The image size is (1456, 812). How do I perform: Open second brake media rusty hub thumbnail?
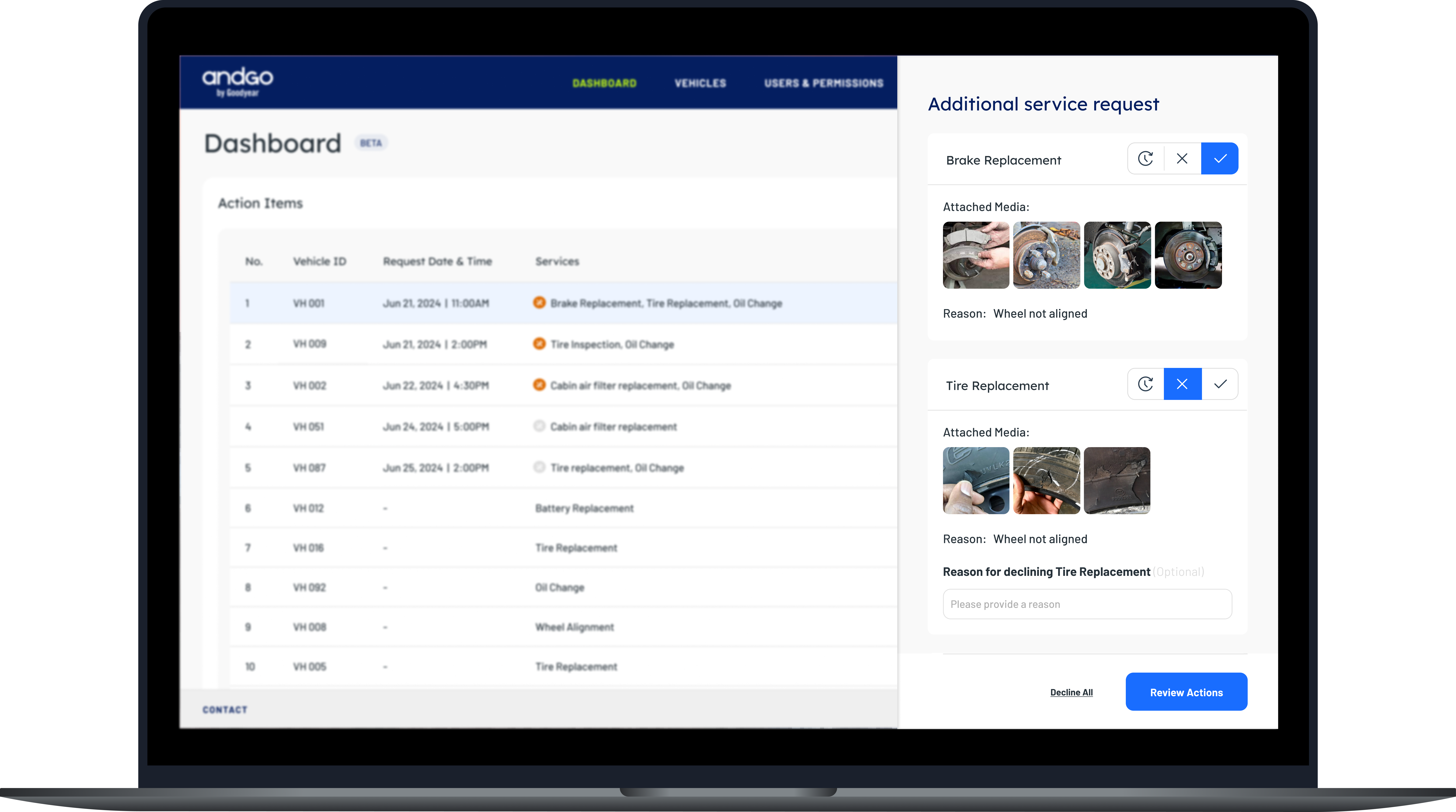pos(1047,255)
